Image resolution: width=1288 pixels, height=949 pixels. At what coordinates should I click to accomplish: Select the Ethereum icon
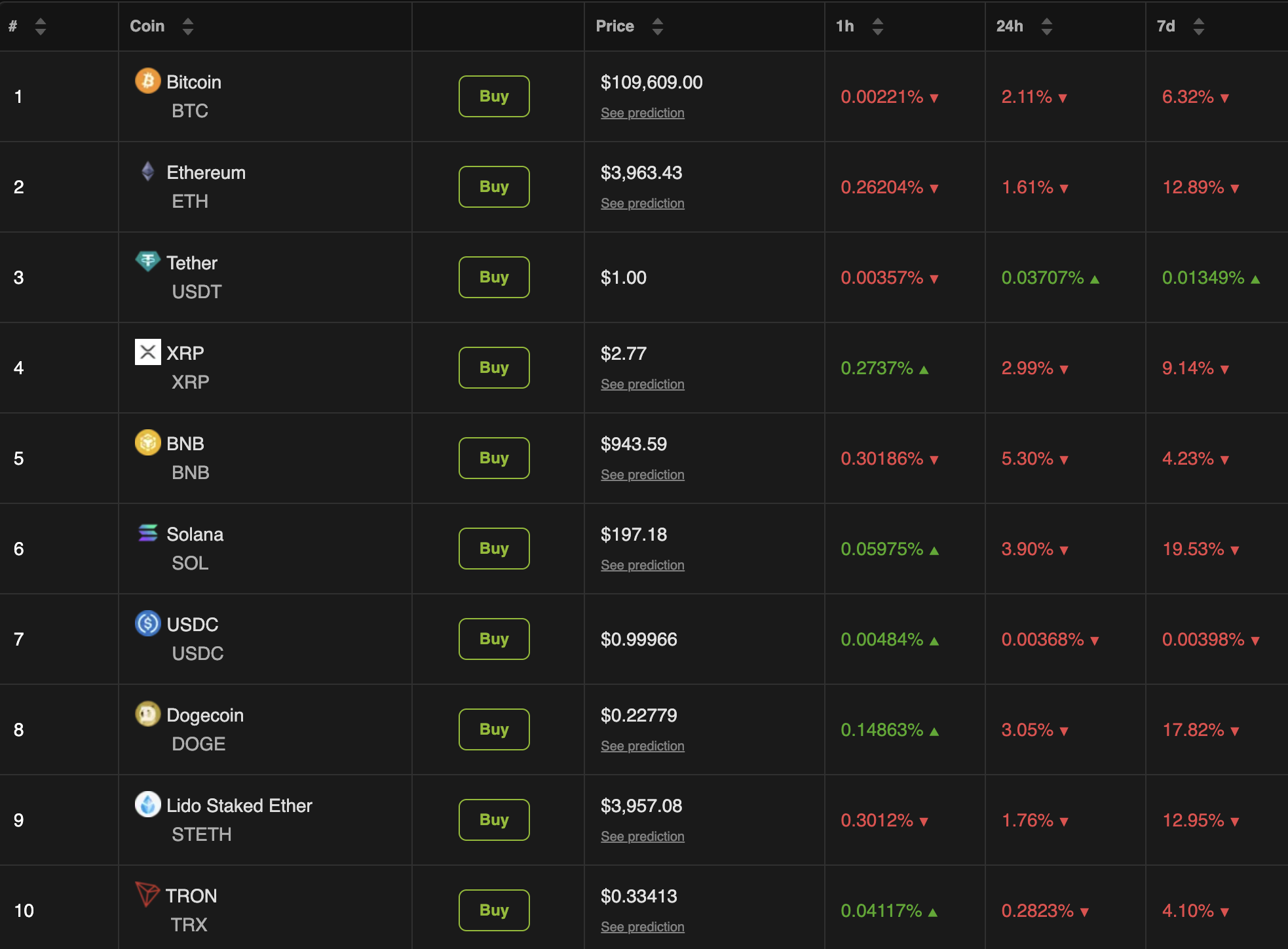coord(148,172)
